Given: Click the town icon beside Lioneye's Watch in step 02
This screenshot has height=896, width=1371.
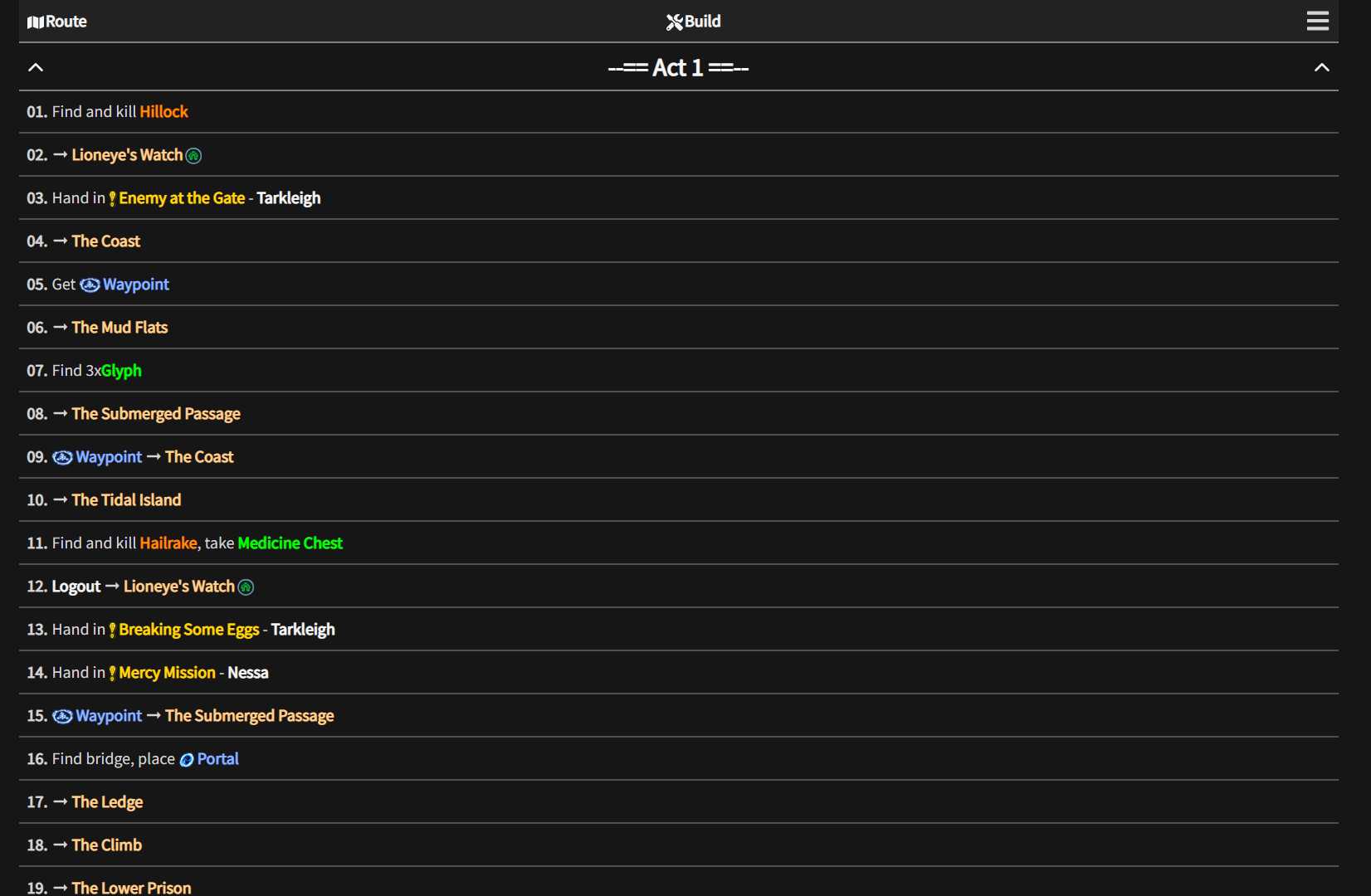Looking at the screenshot, I should pos(193,156).
